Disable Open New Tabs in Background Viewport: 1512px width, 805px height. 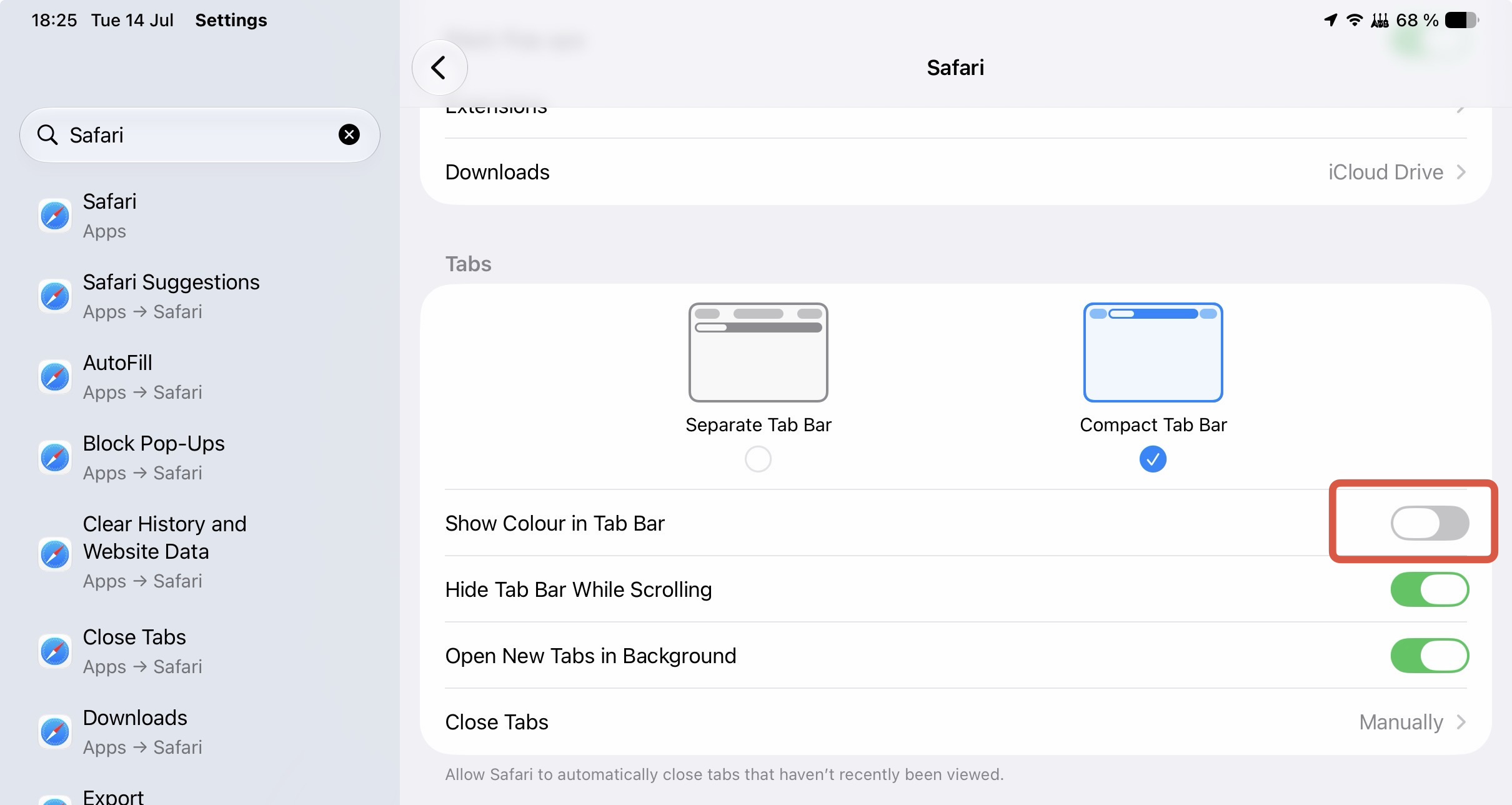1430,656
